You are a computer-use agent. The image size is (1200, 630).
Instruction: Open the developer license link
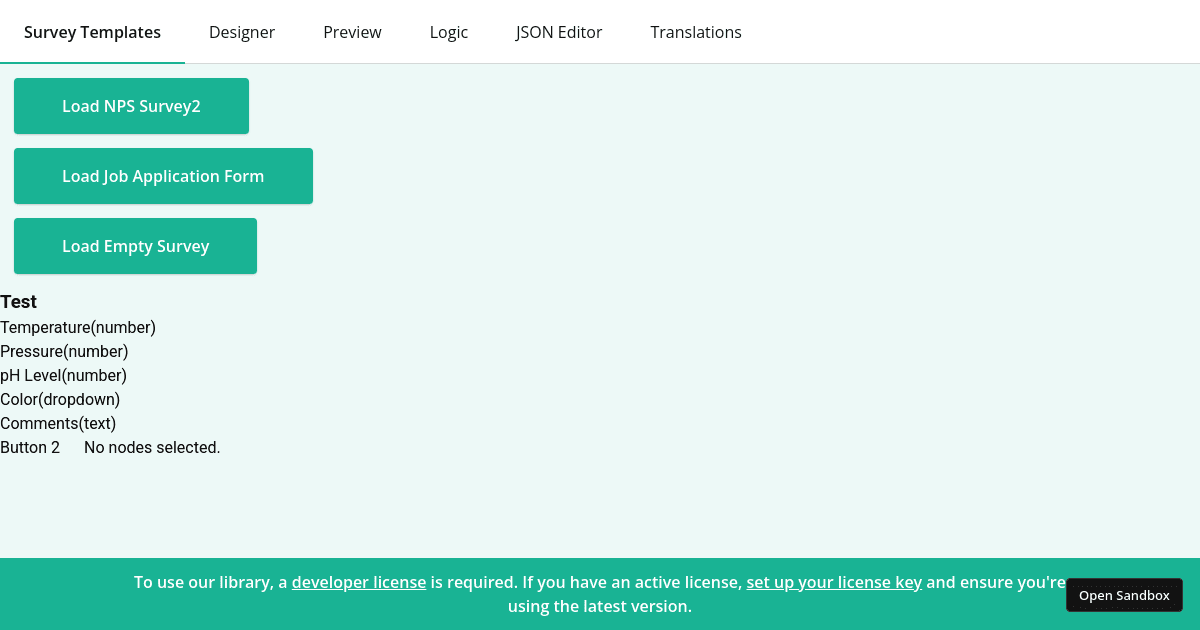click(359, 582)
